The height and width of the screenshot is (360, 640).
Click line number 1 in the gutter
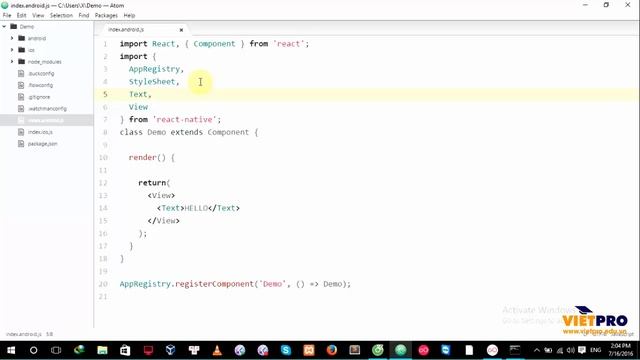[x=105, y=44]
